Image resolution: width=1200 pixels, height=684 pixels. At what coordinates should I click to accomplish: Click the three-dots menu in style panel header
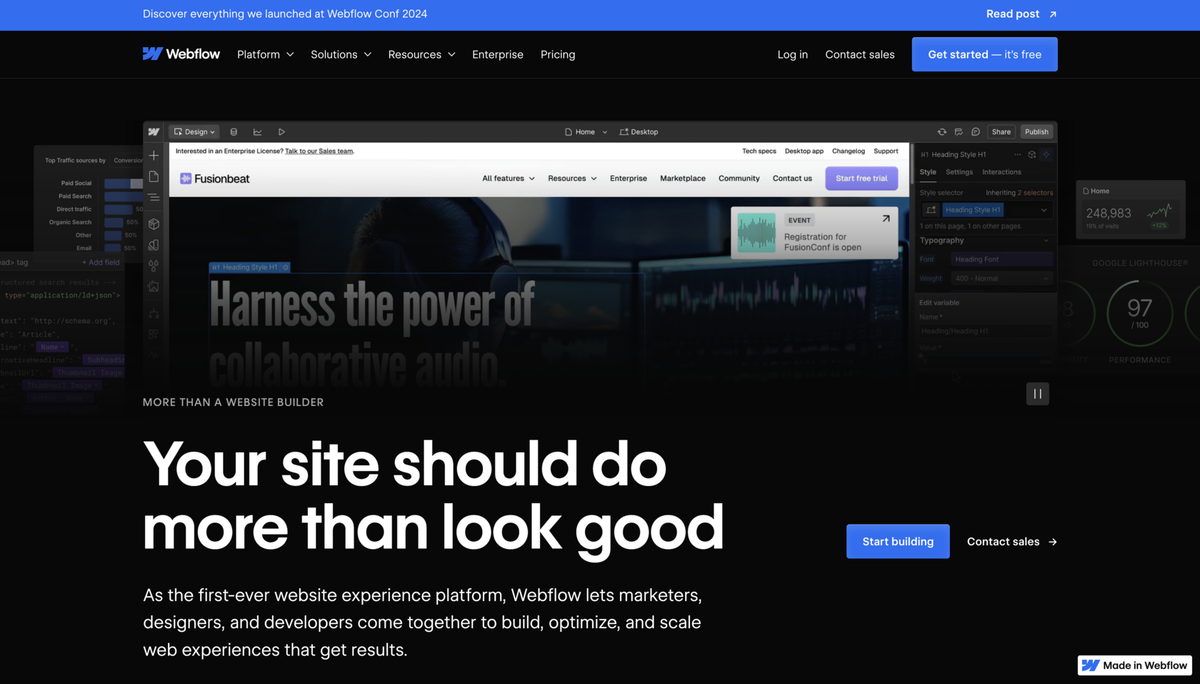tap(1018, 155)
